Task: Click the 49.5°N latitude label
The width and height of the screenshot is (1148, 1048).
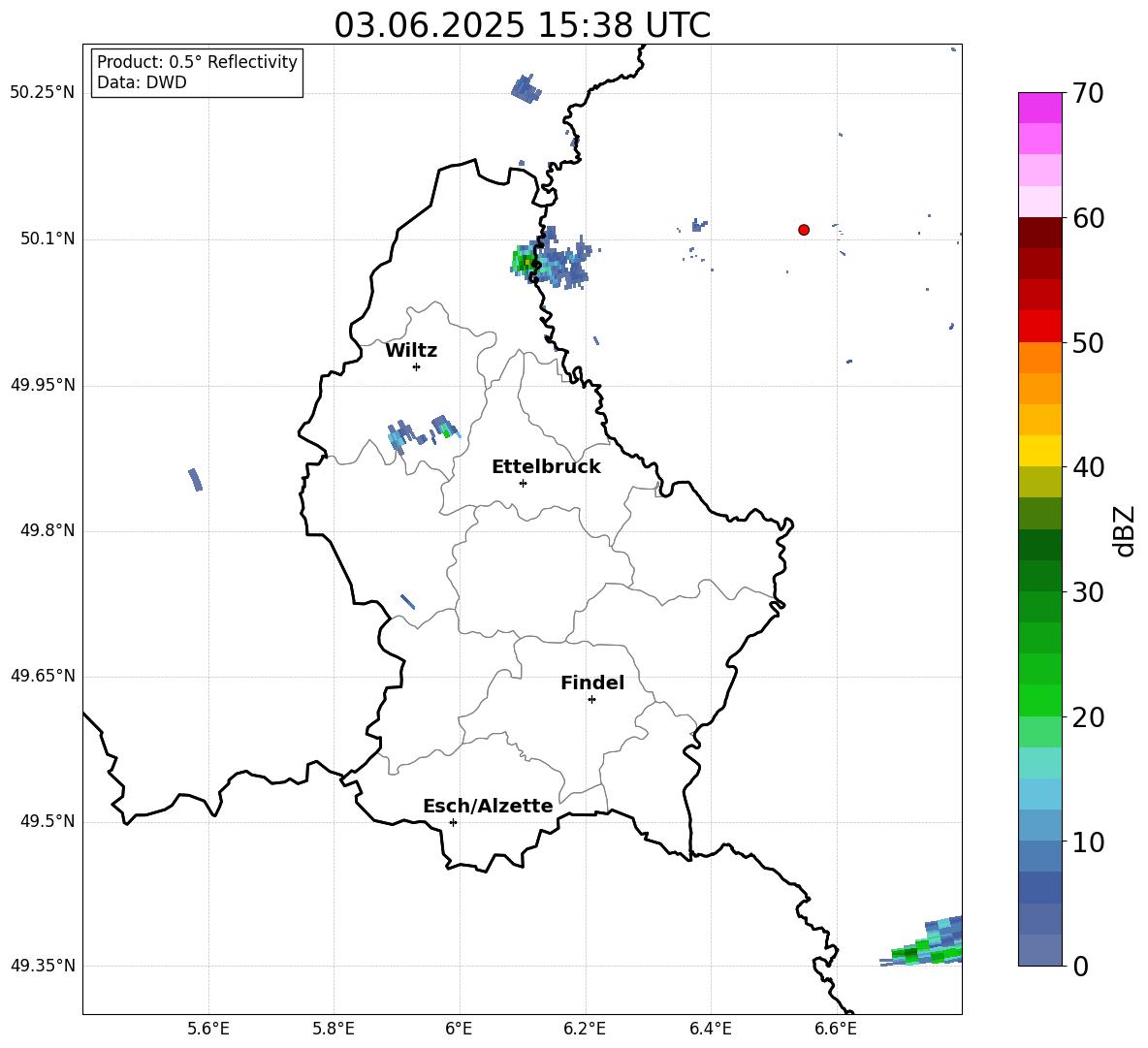Action: [47, 820]
